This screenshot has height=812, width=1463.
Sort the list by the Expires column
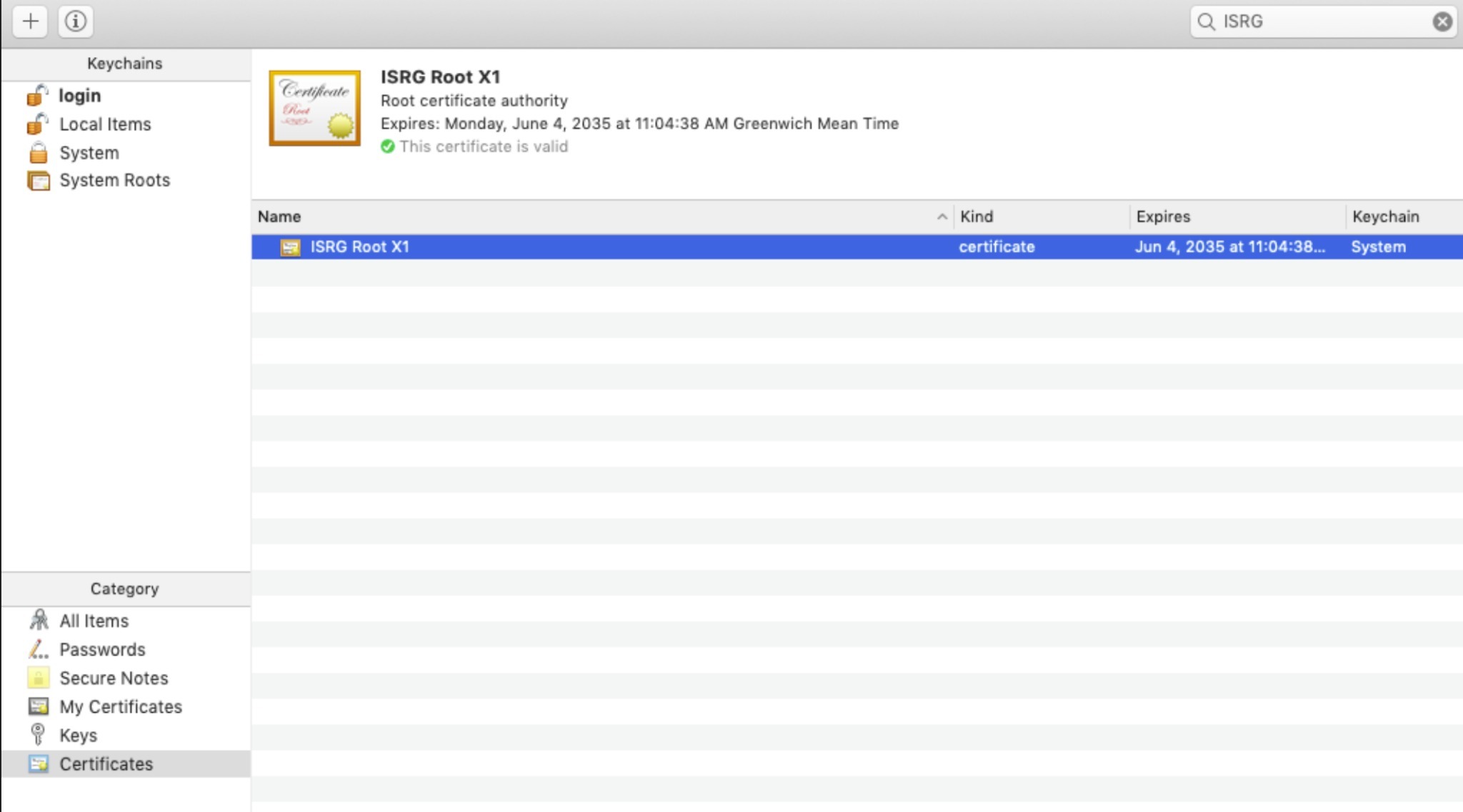click(1237, 216)
